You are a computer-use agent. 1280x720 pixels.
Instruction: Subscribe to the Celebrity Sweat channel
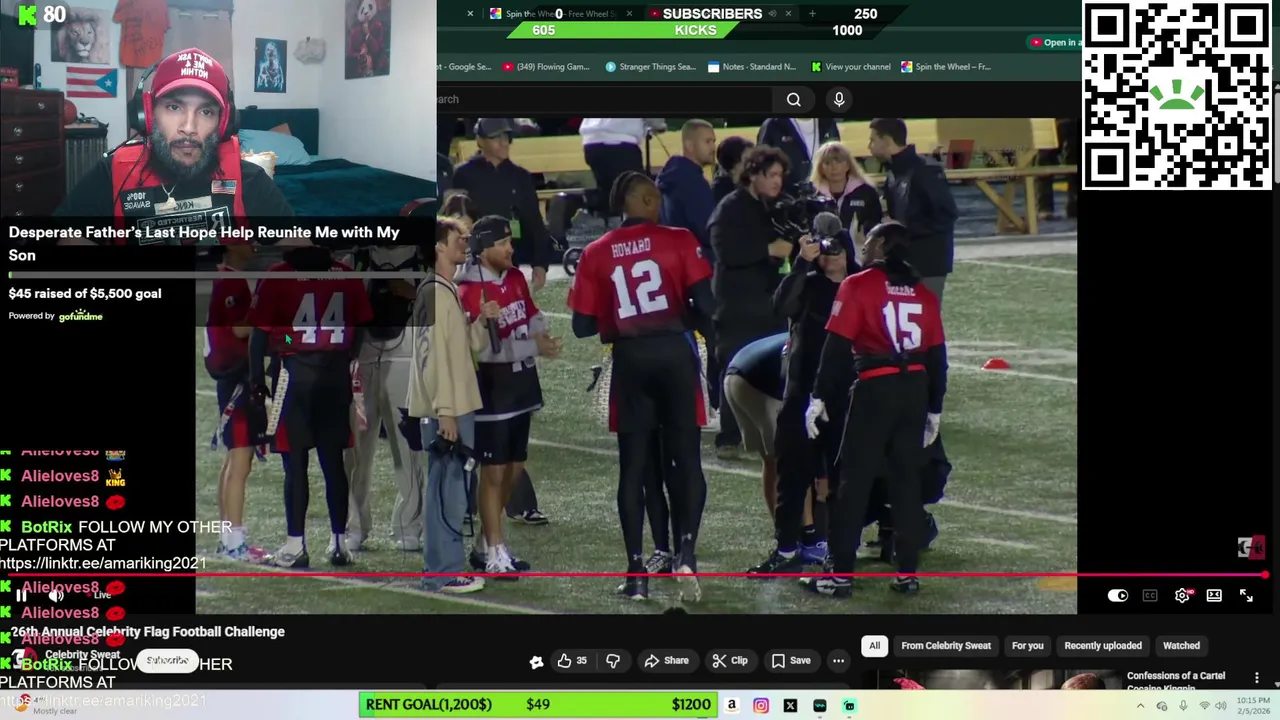tap(167, 661)
